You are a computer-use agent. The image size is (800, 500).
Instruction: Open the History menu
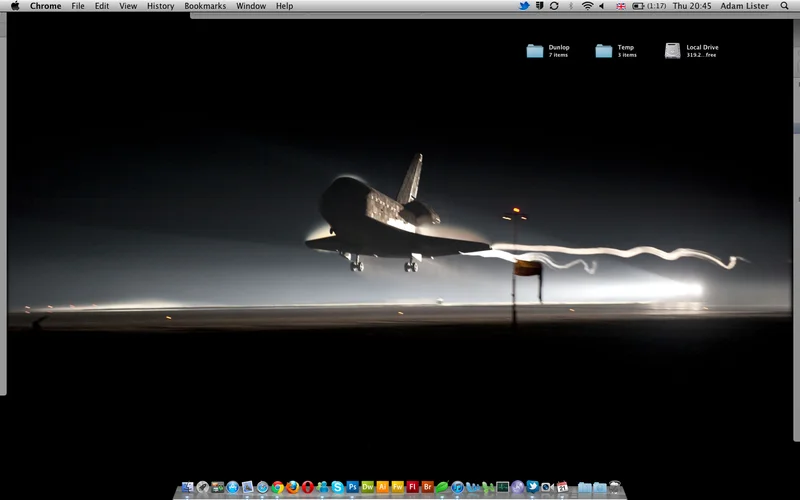pyautogui.click(x=161, y=6)
